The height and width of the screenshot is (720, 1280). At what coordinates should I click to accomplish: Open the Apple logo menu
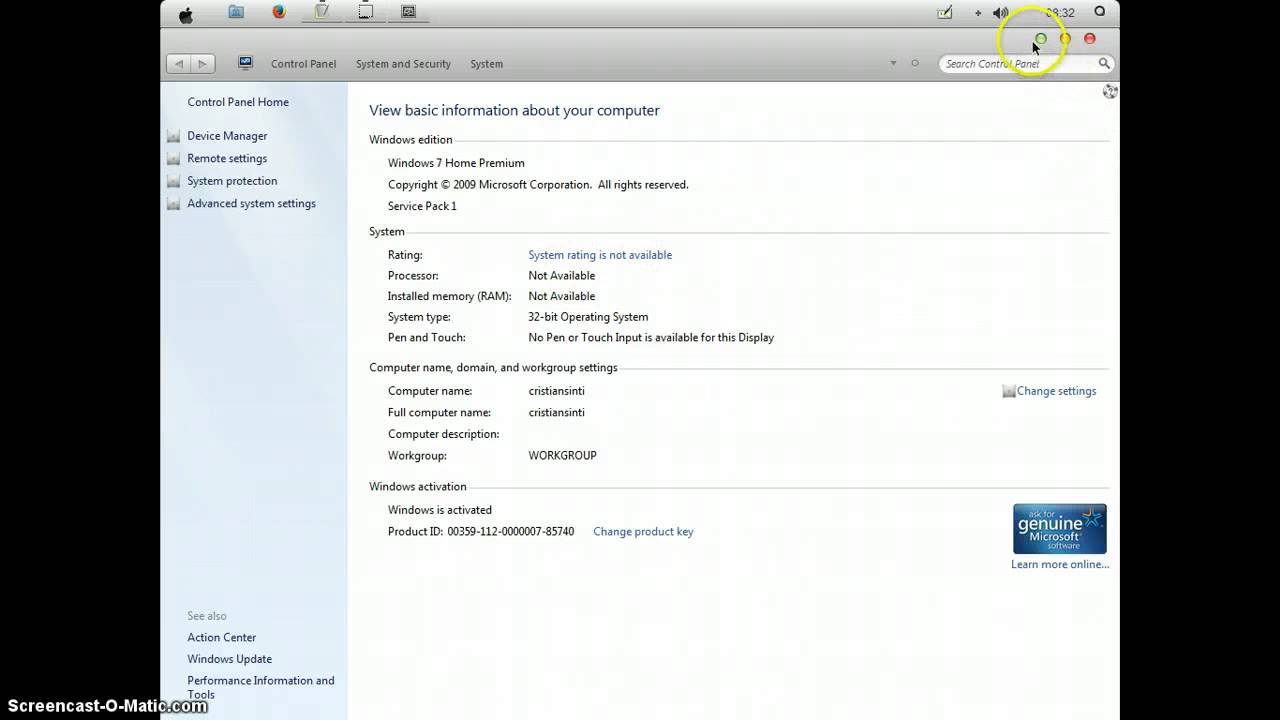point(186,14)
